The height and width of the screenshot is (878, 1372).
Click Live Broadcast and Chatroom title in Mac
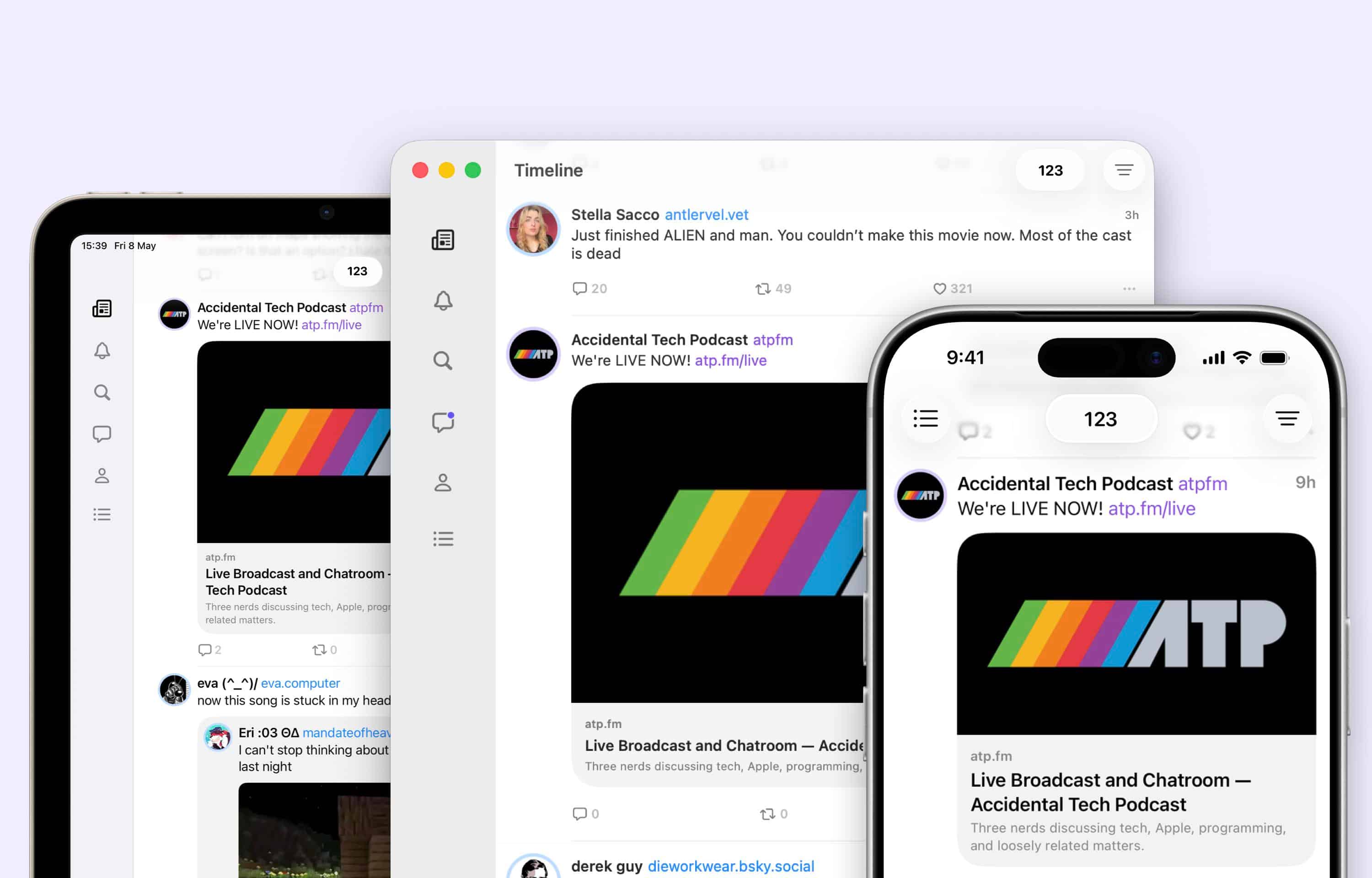click(724, 745)
